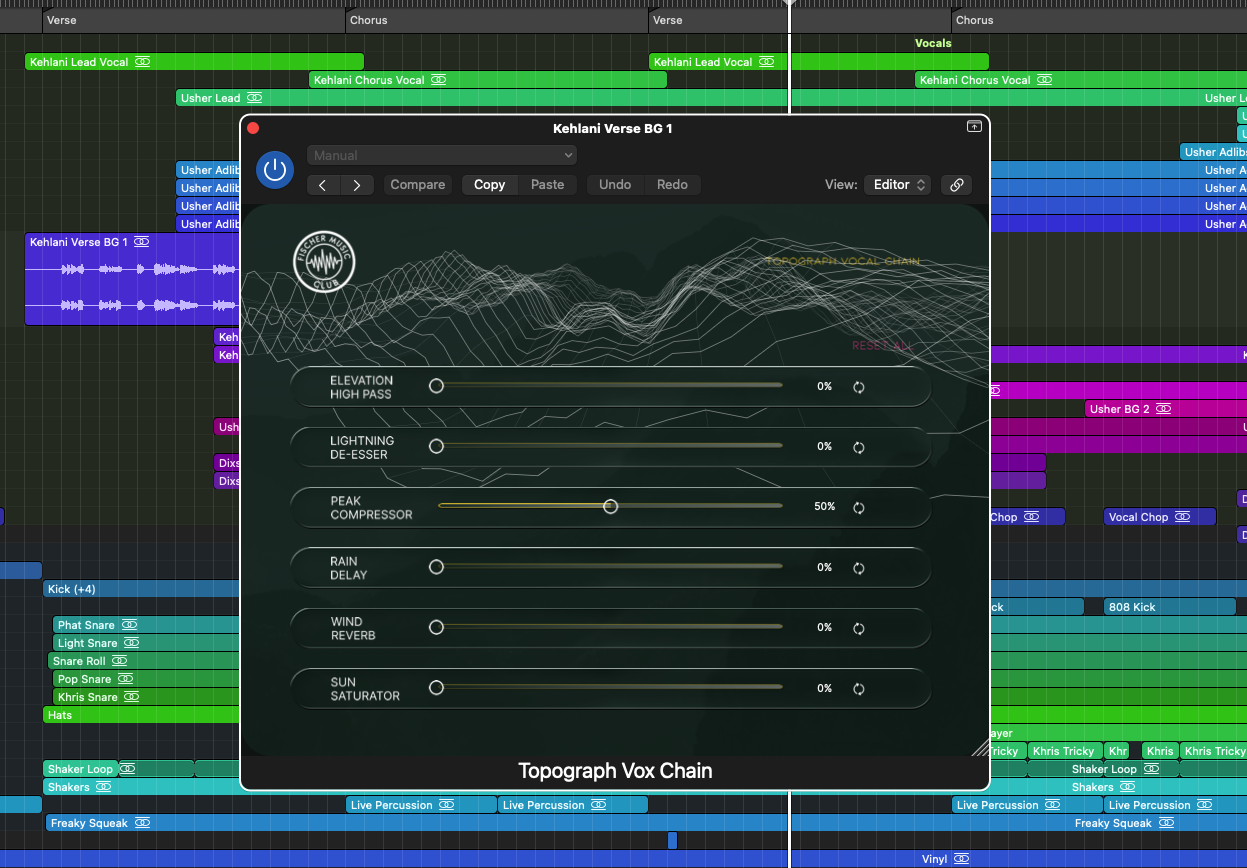1247x868 pixels.
Task: Click the Fischer Music Club logo
Action: 324,263
